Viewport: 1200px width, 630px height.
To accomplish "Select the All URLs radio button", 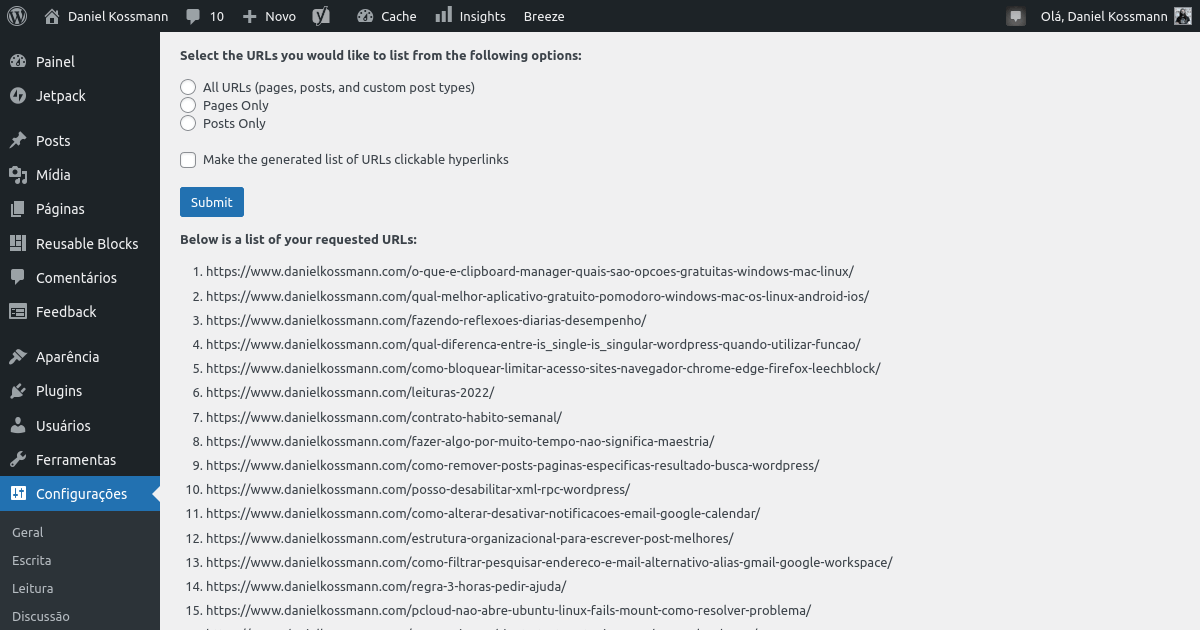I will coord(187,87).
